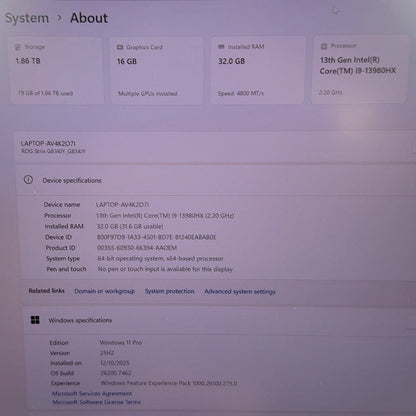Open Microsoft Software License Terms link
Viewport: 416px width, 416px height.
point(97,402)
